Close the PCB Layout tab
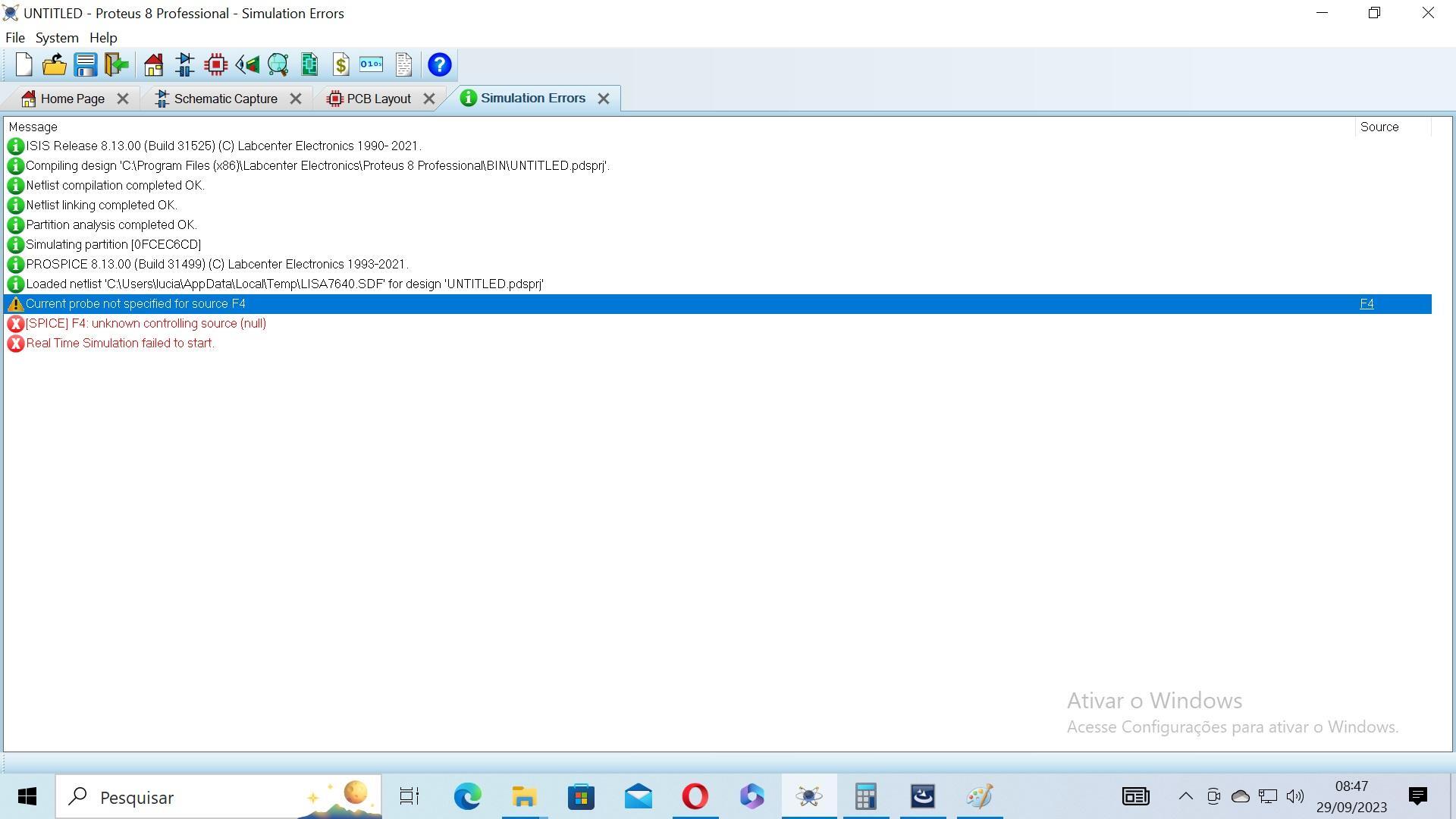Screen dimensions: 1456x819 tap(429, 99)
